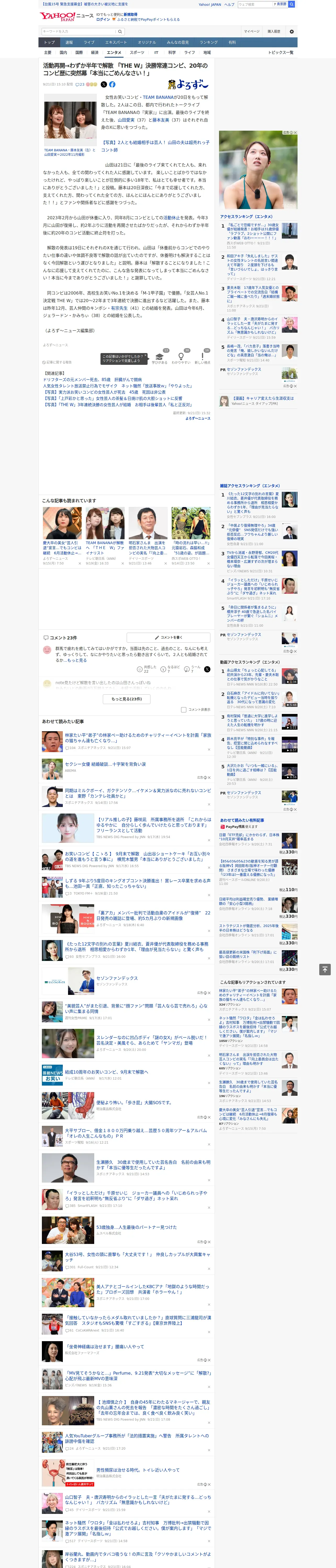Click comment count bubble 23 under headline
Image resolution: width=336 pixels, height=1568 pixels.
click(79, 85)
